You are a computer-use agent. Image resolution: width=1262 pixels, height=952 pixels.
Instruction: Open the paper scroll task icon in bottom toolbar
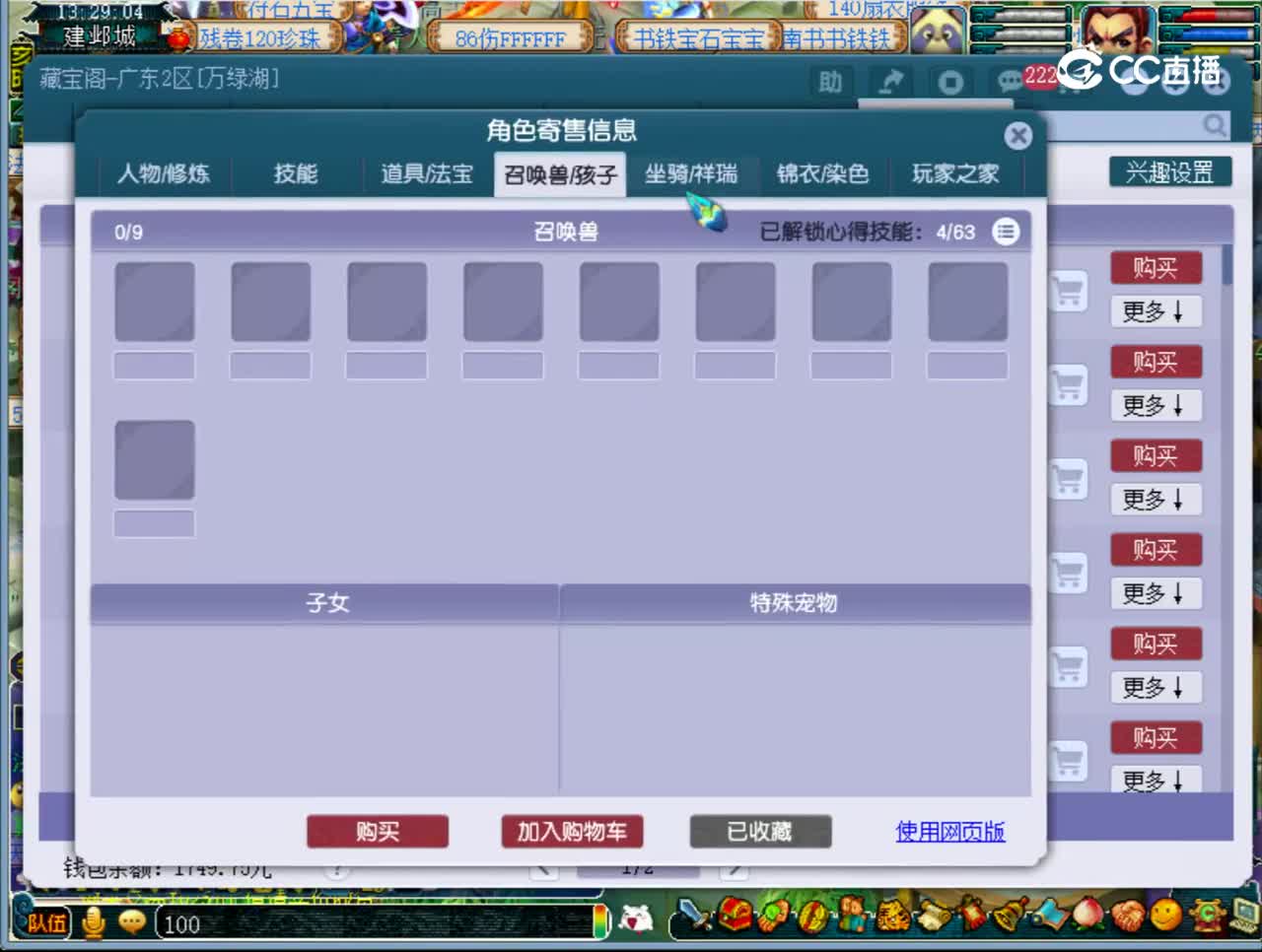tap(934, 916)
